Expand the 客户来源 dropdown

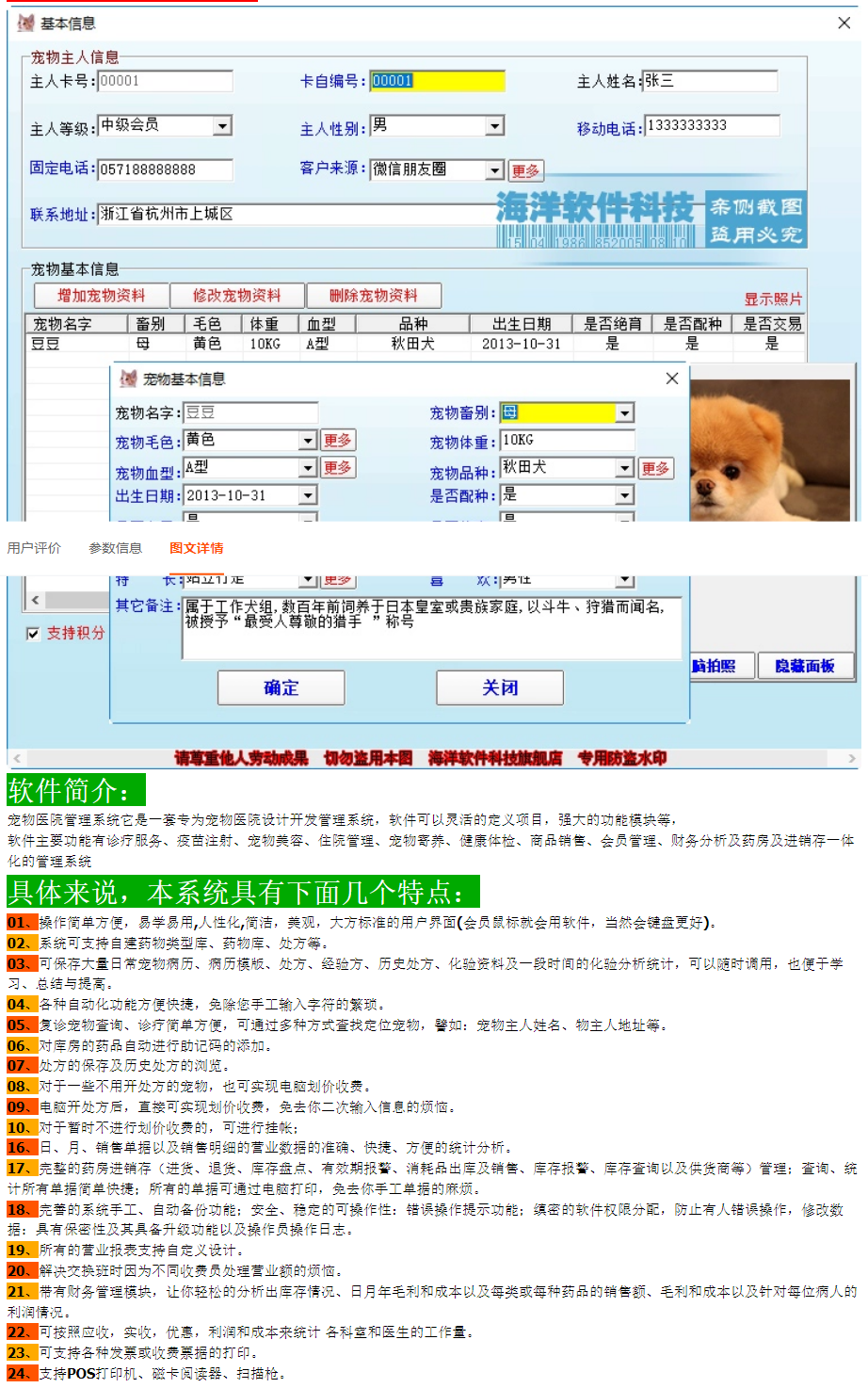point(495,170)
